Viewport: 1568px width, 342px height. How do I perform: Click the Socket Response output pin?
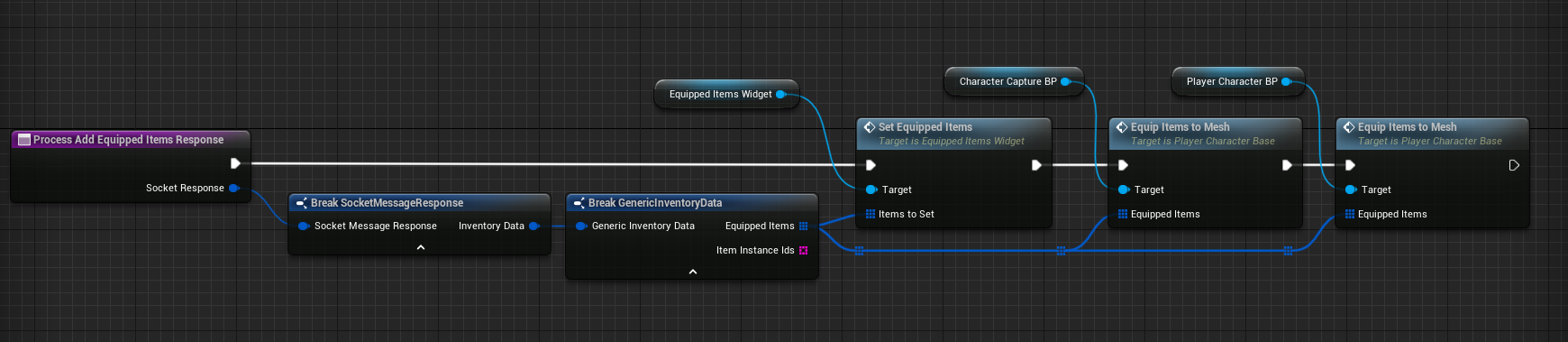pyautogui.click(x=234, y=188)
